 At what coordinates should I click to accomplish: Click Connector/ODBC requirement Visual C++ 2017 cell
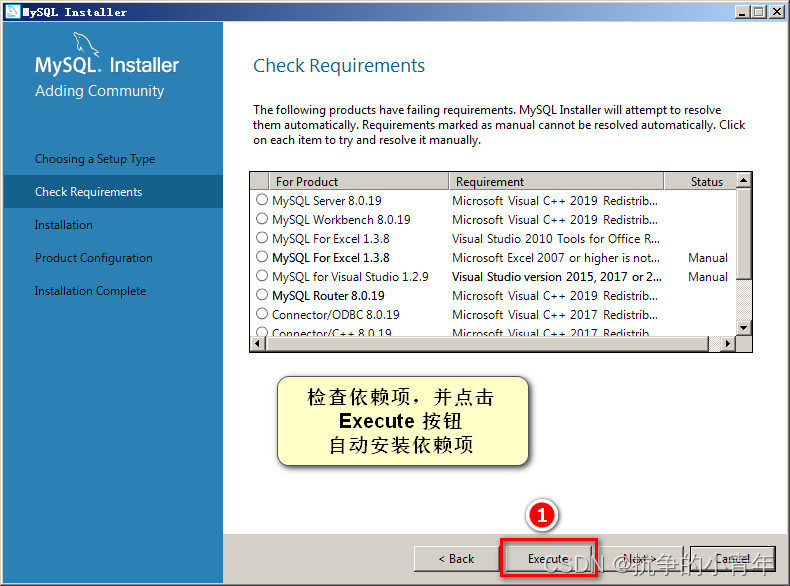pyautogui.click(x=555, y=315)
